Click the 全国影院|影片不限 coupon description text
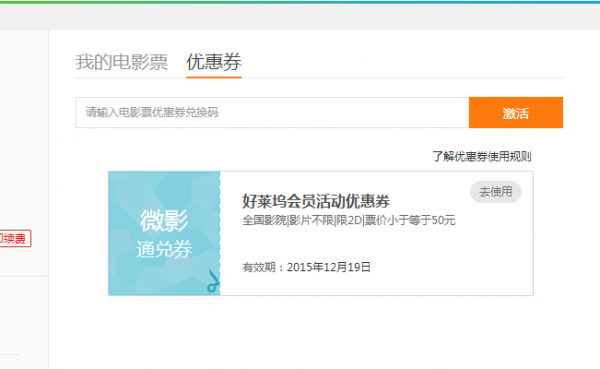 click(288, 220)
